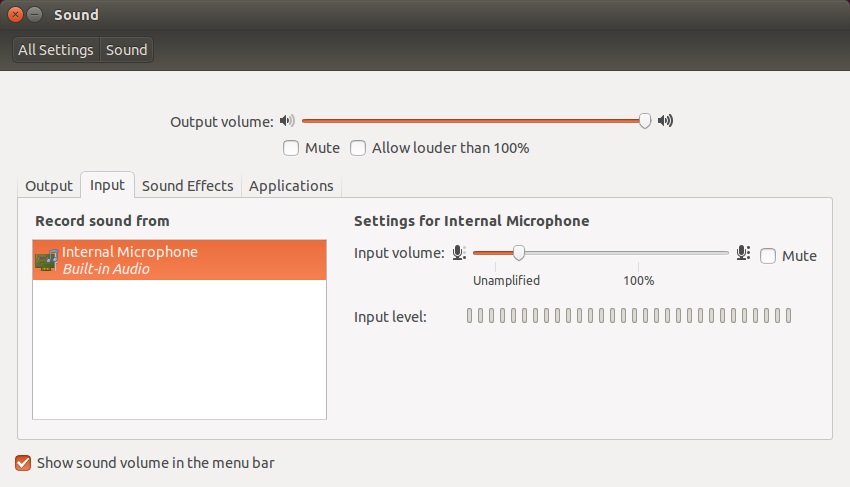Image resolution: width=850 pixels, height=487 pixels.
Task: Select Internal Microphone Built-in Audio device
Action: coord(180,260)
